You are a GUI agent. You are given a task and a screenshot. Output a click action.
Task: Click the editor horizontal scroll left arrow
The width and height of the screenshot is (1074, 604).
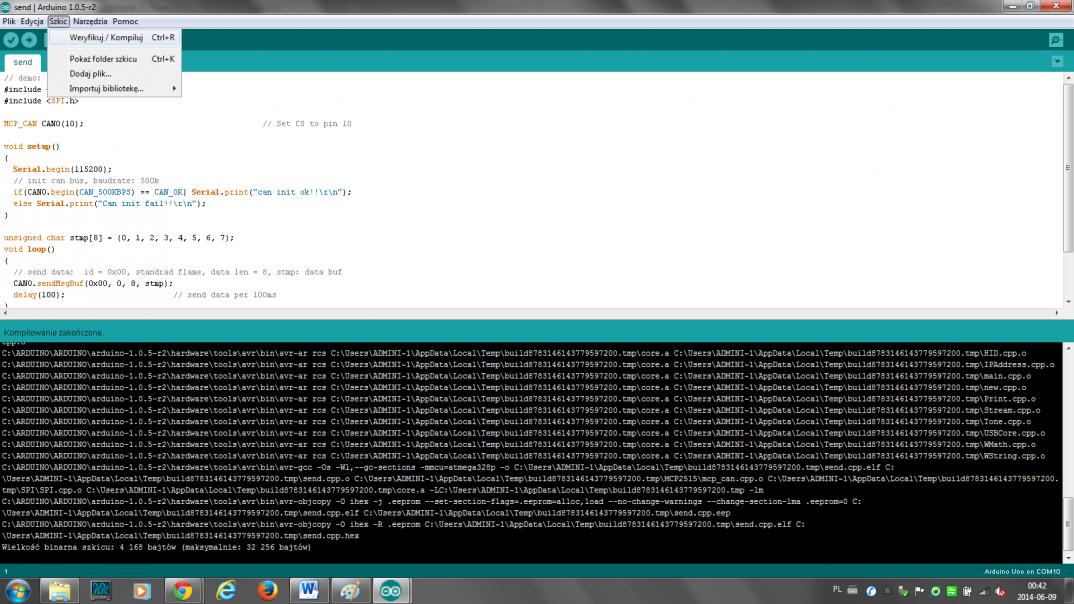click(x=5, y=312)
